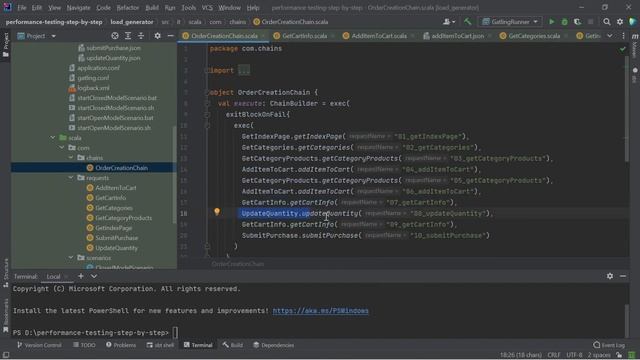Click the UTF-8 encoding in status bar

coord(574,355)
